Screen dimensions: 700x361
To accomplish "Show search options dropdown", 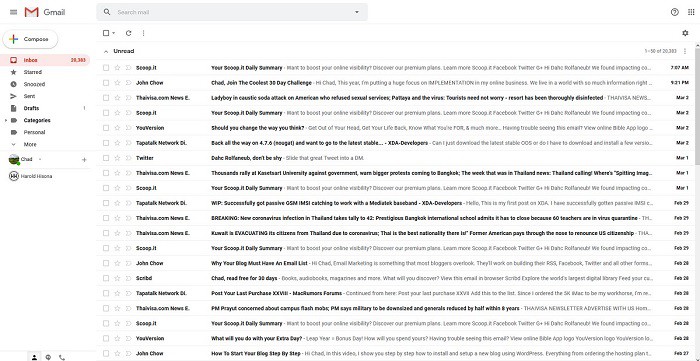I will [357, 12].
